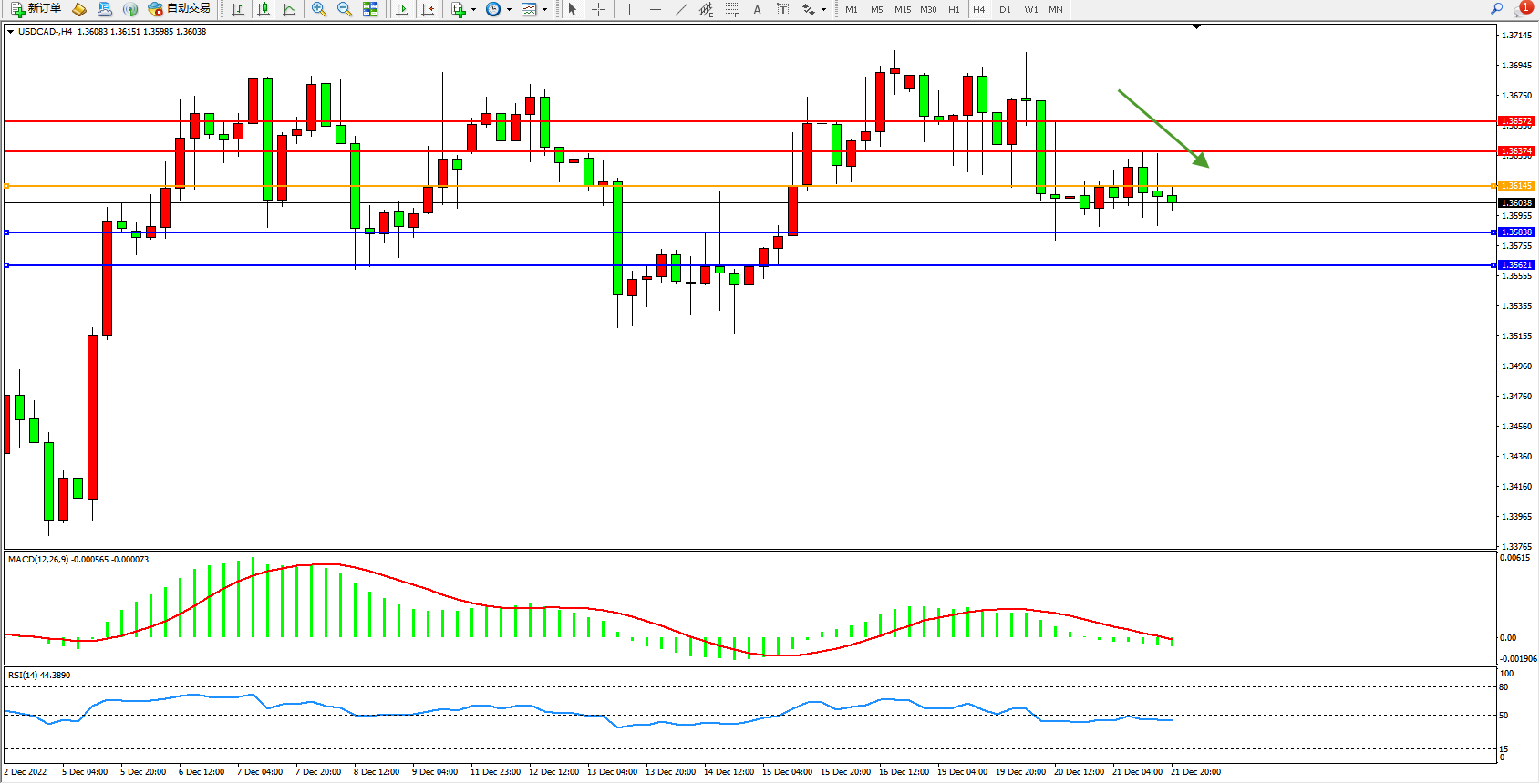Select the crosshair tool
The height and width of the screenshot is (784, 1540).
598,9
